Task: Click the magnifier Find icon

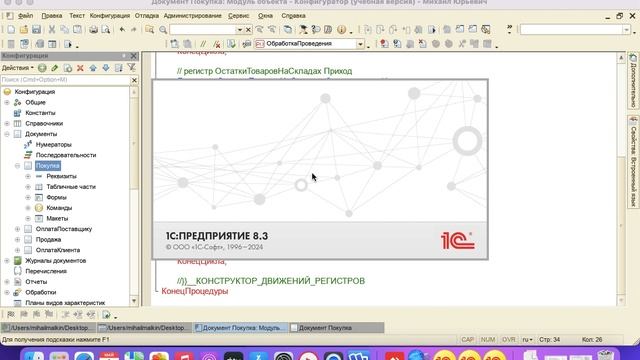Action: 163,29
